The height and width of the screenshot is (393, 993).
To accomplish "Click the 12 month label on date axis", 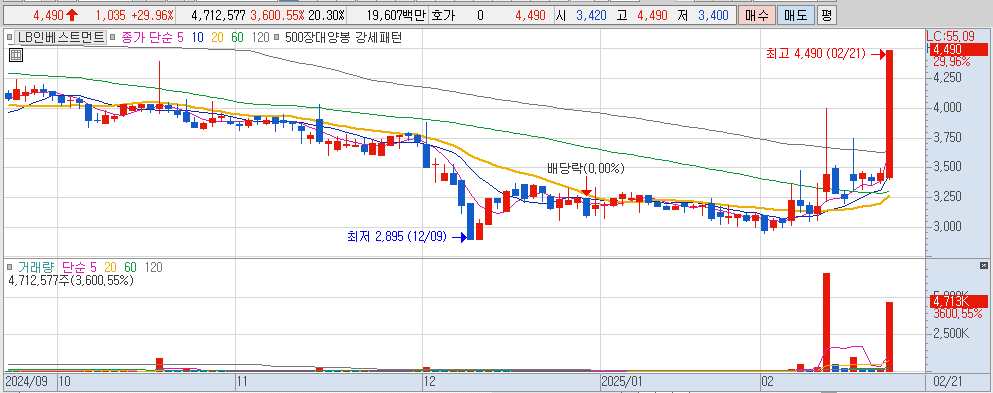I will point(430,382).
